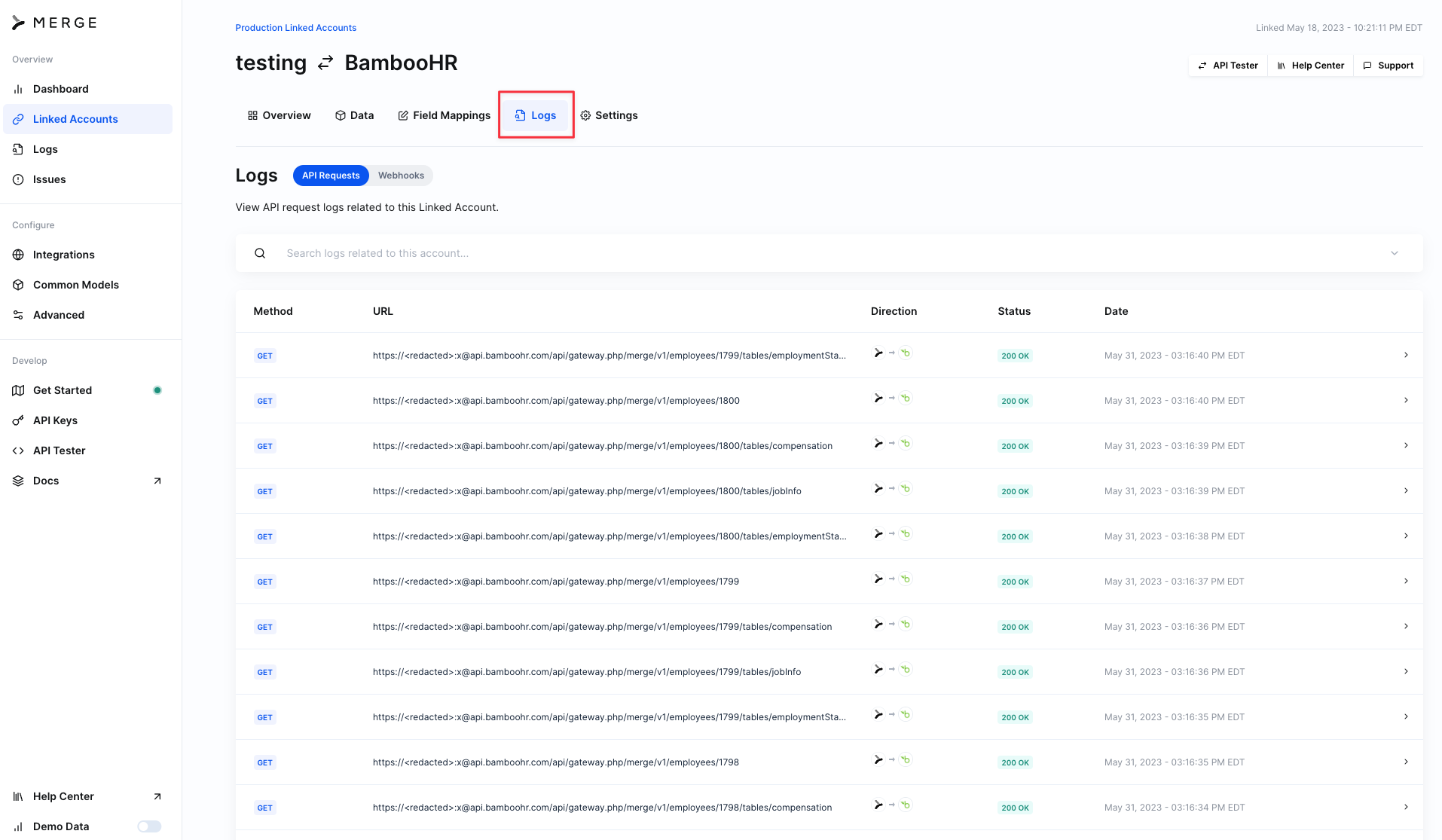
Task: Switch to the Field Mappings tab
Action: pos(444,115)
